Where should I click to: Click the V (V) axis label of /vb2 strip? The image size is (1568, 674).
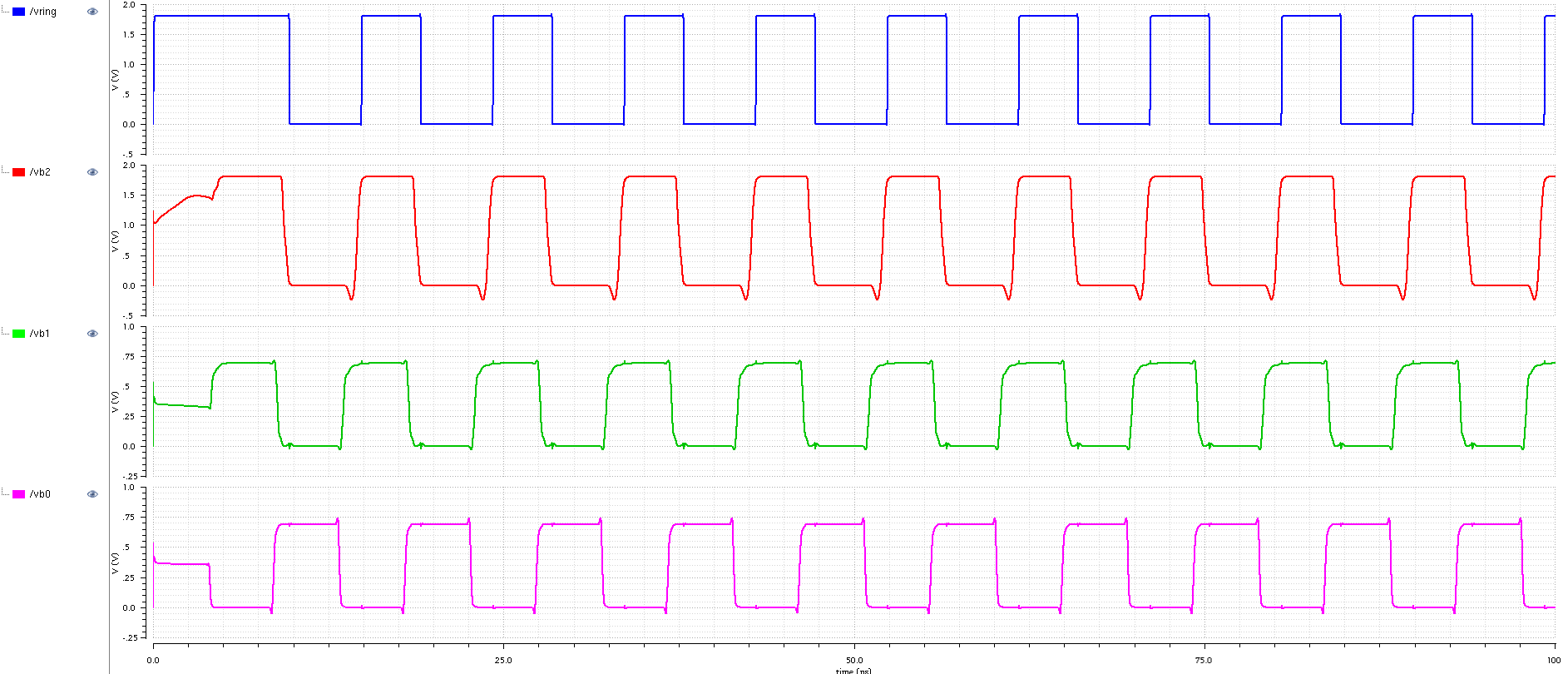(x=116, y=240)
